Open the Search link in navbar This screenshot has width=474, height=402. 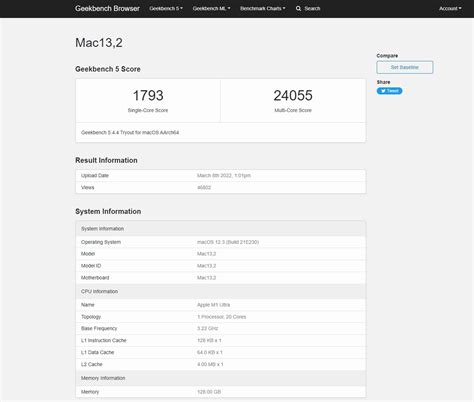(x=312, y=9)
